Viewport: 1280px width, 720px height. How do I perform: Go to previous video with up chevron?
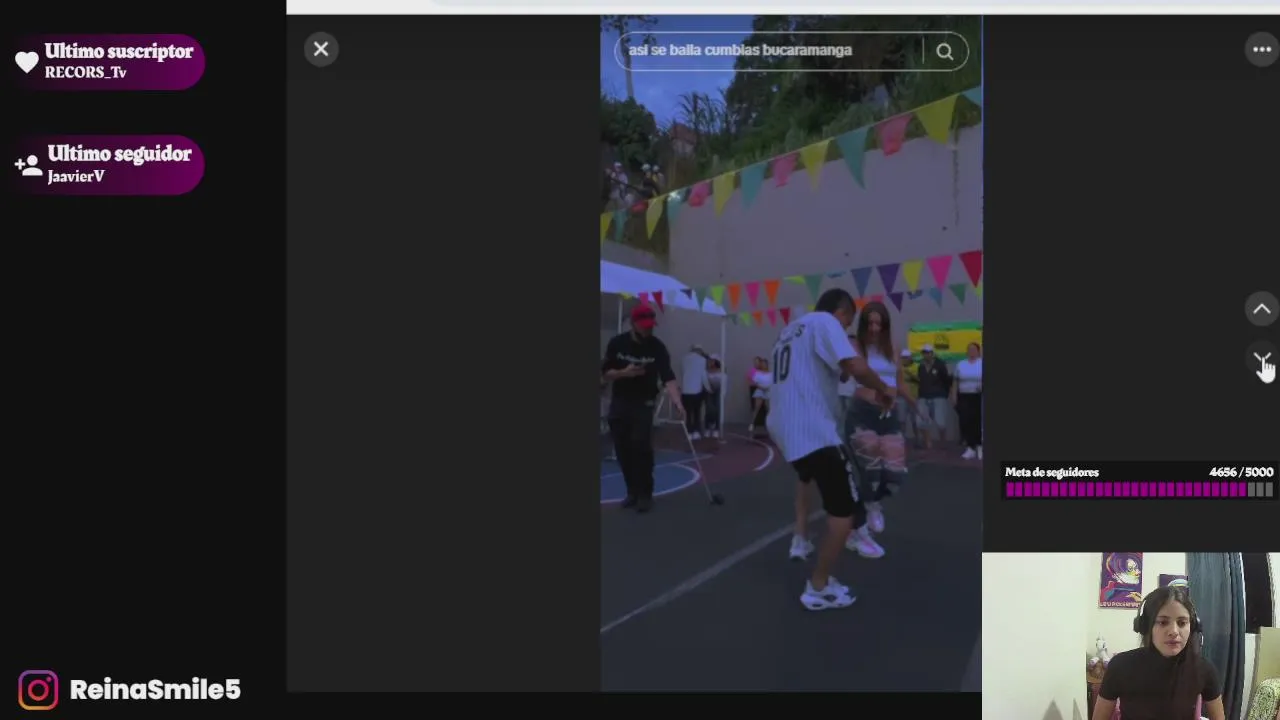(x=1262, y=309)
